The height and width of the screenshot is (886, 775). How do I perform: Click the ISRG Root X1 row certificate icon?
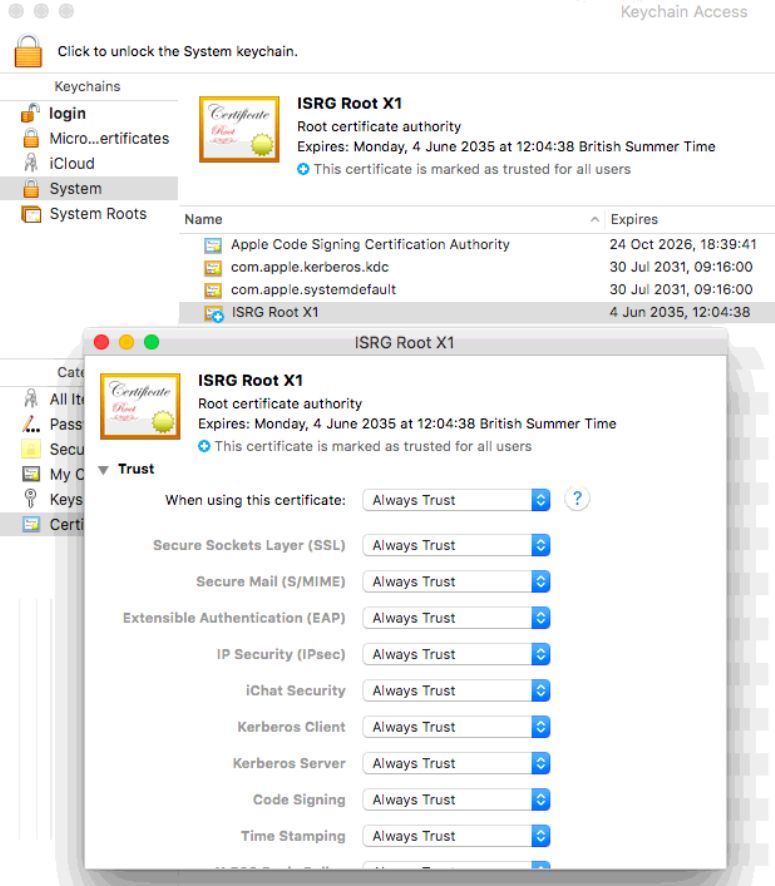(x=214, y=314)
